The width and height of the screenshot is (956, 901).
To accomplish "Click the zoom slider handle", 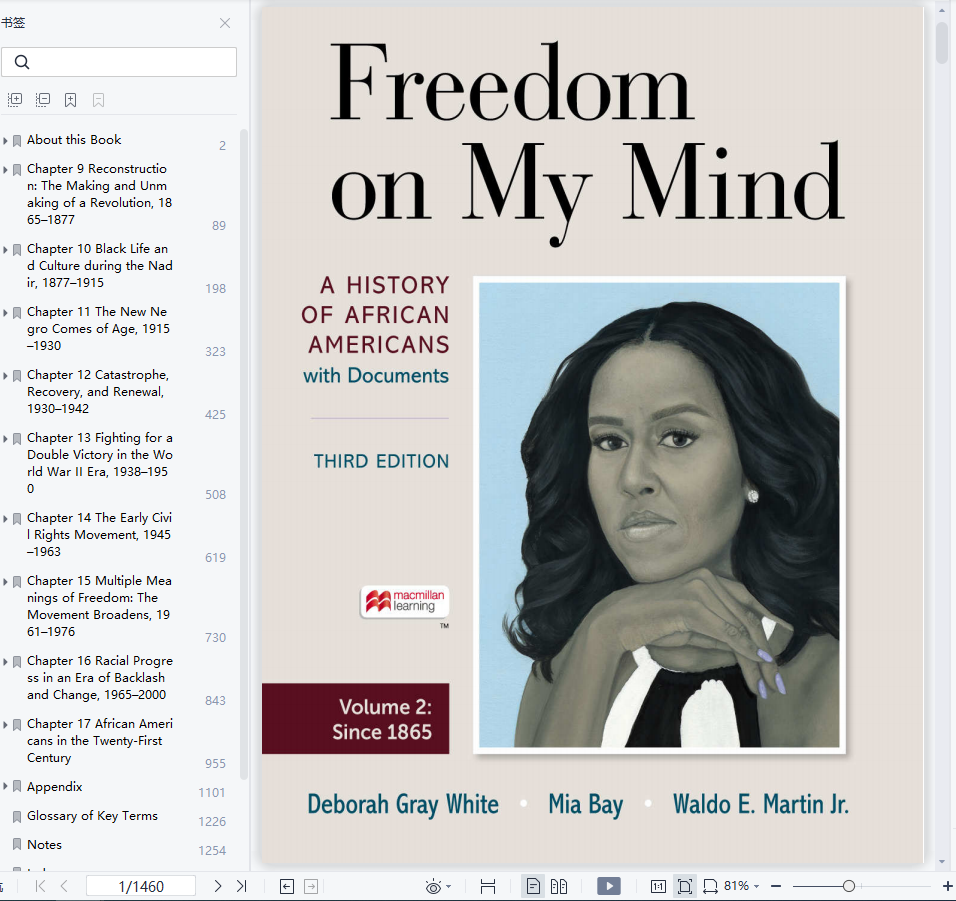I will pyautogui.click(x=848, y=886).
